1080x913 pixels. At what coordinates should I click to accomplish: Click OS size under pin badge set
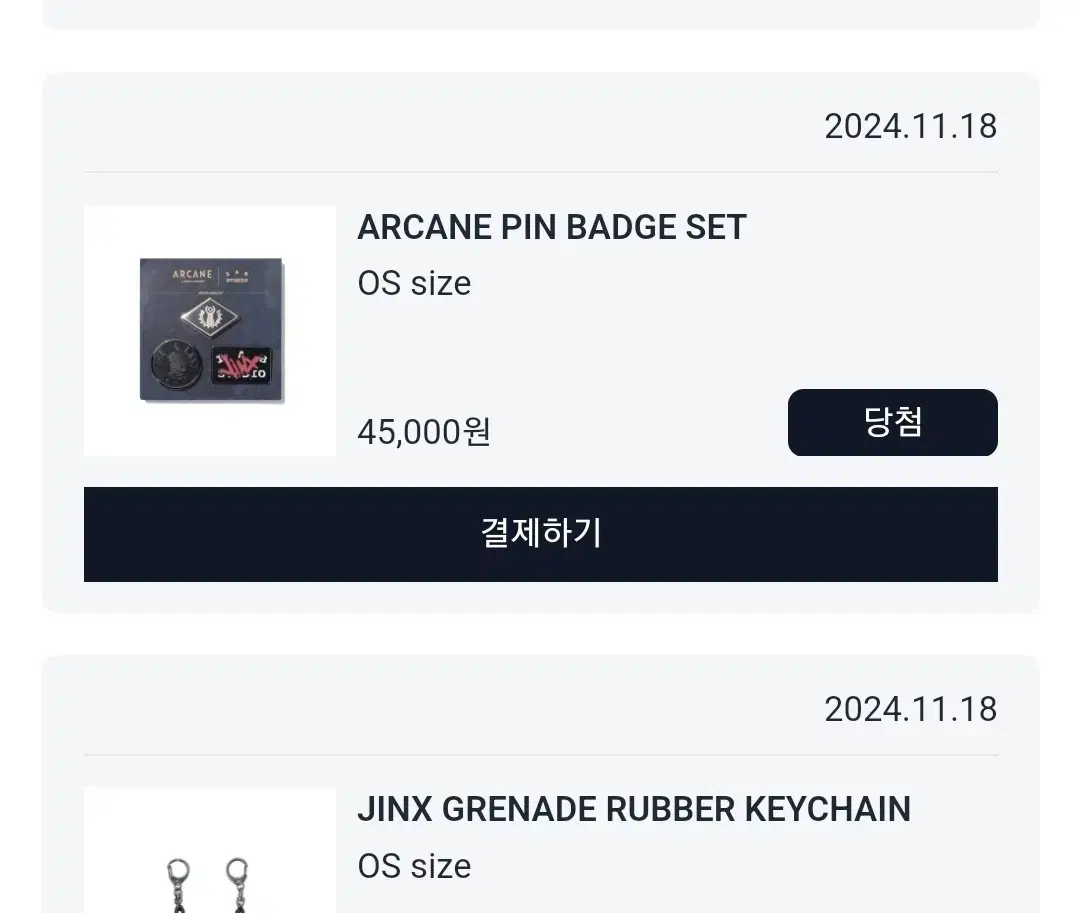click(x=414, y=284)
